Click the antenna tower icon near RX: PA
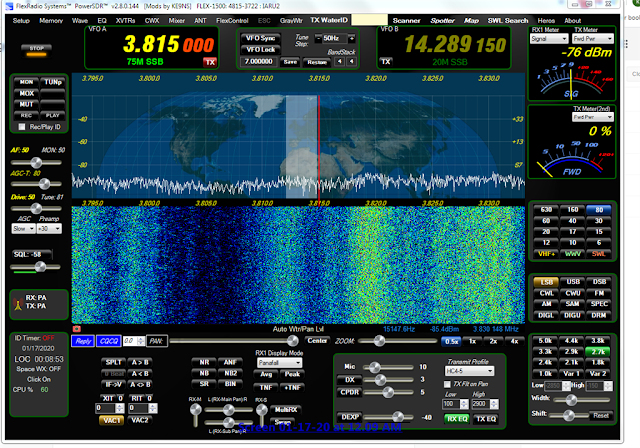The height and width of the screenshot is (448, 640). (x=18, y=304)
